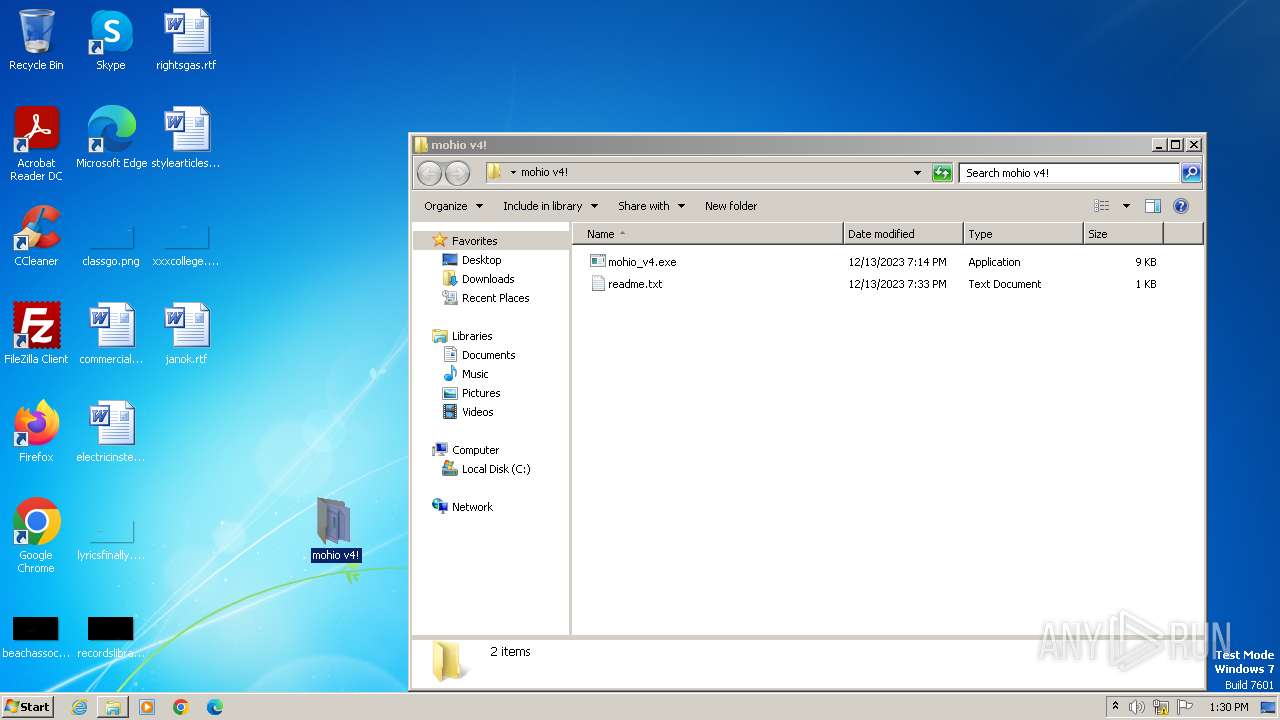Sort by Name column header
Image resolution: width=1280 pixels, height=720 pixels.
tap(708, 234)
